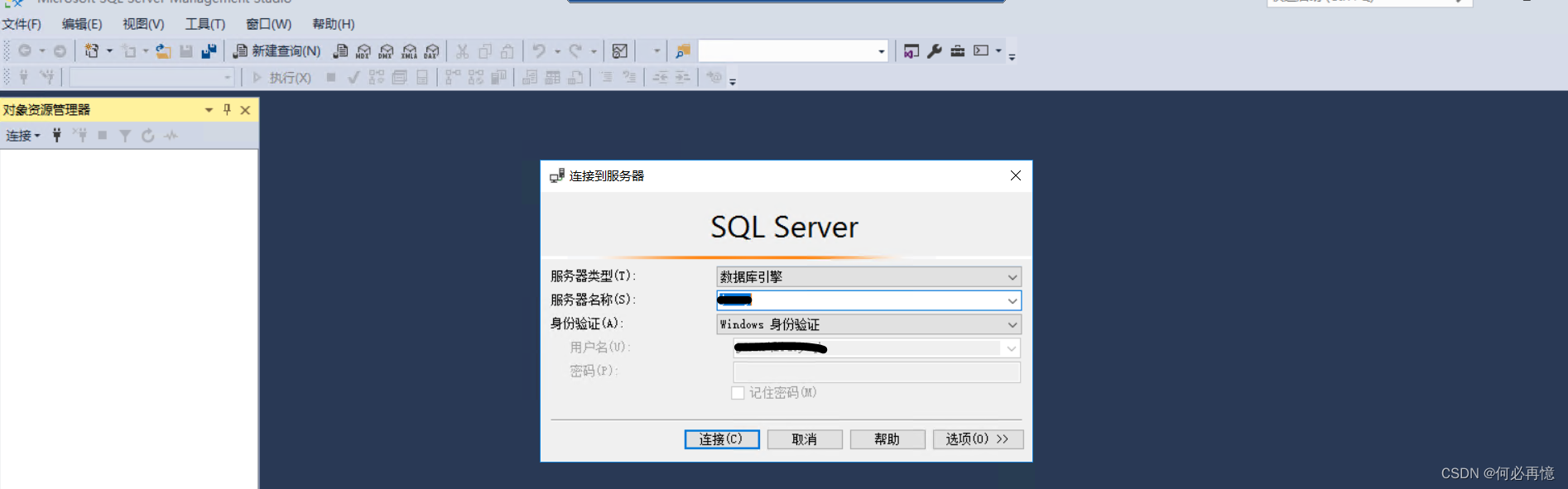
Task: Open the Object Explorer window position menu
Action: 209,109
